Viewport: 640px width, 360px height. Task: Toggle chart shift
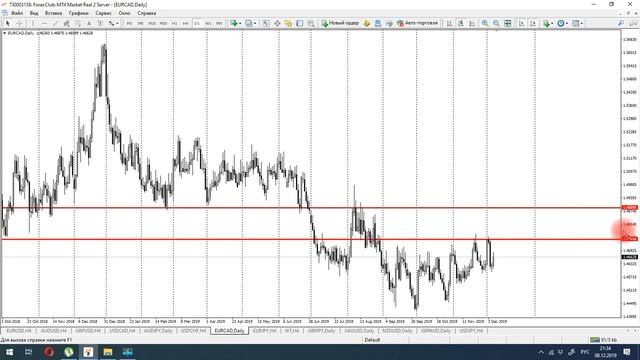(x=533, y=23)
